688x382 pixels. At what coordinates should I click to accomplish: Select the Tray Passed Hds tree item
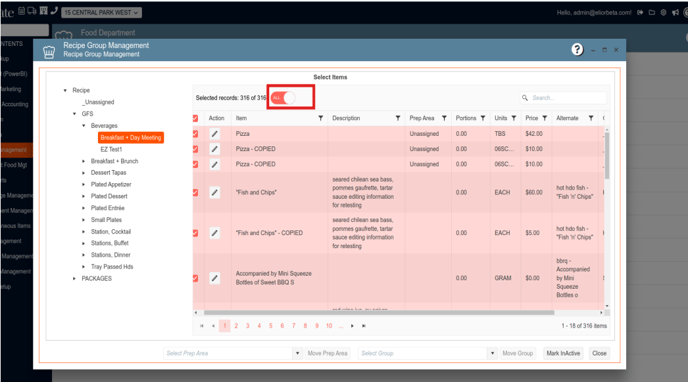click(x=112, y=267)
